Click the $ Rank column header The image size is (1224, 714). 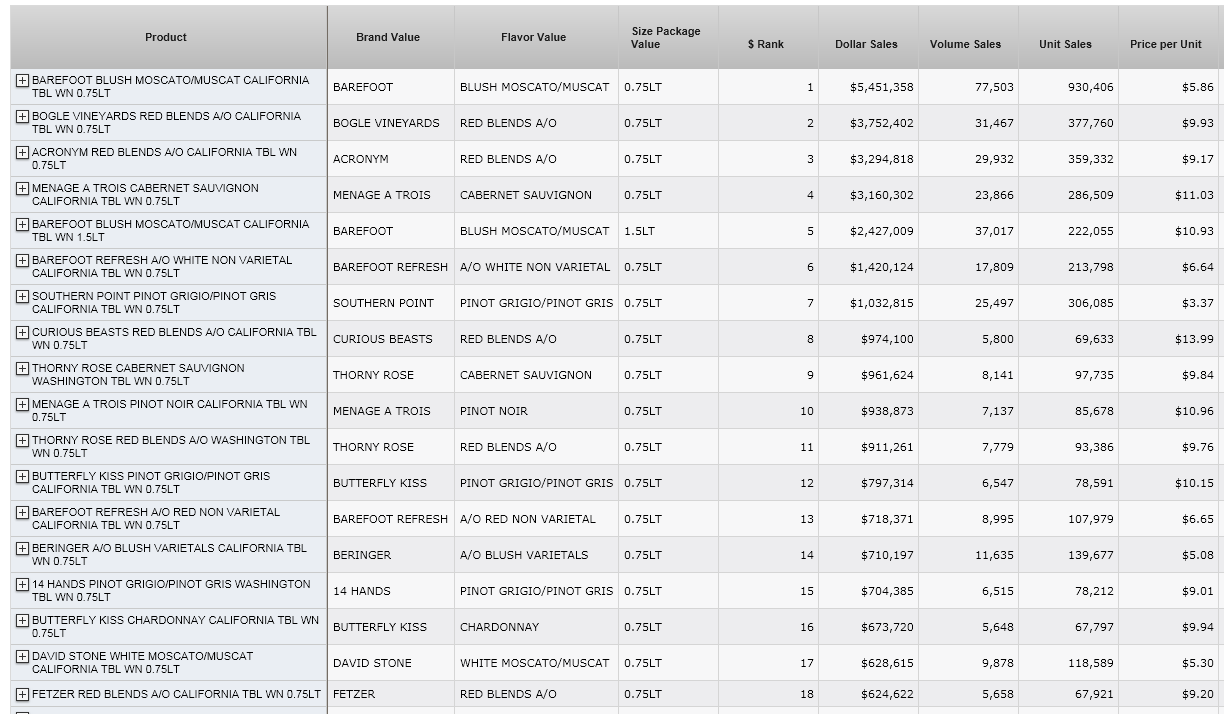[766, 44]
